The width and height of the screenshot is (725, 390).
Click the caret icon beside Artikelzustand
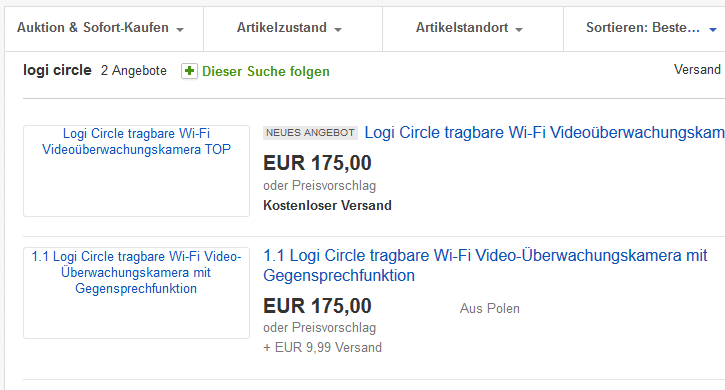(338, 30)
